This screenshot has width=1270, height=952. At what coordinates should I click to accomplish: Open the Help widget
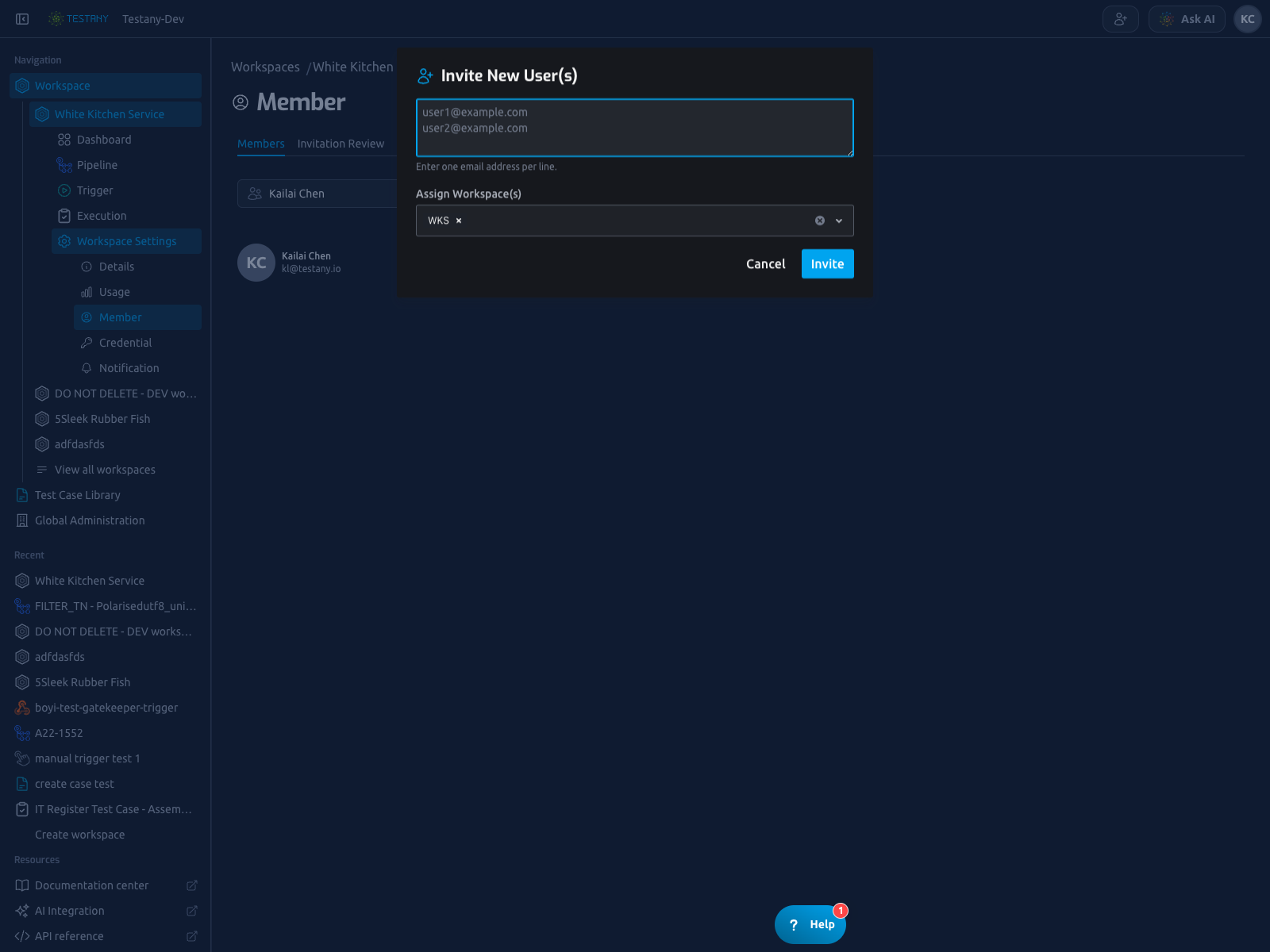810,924
